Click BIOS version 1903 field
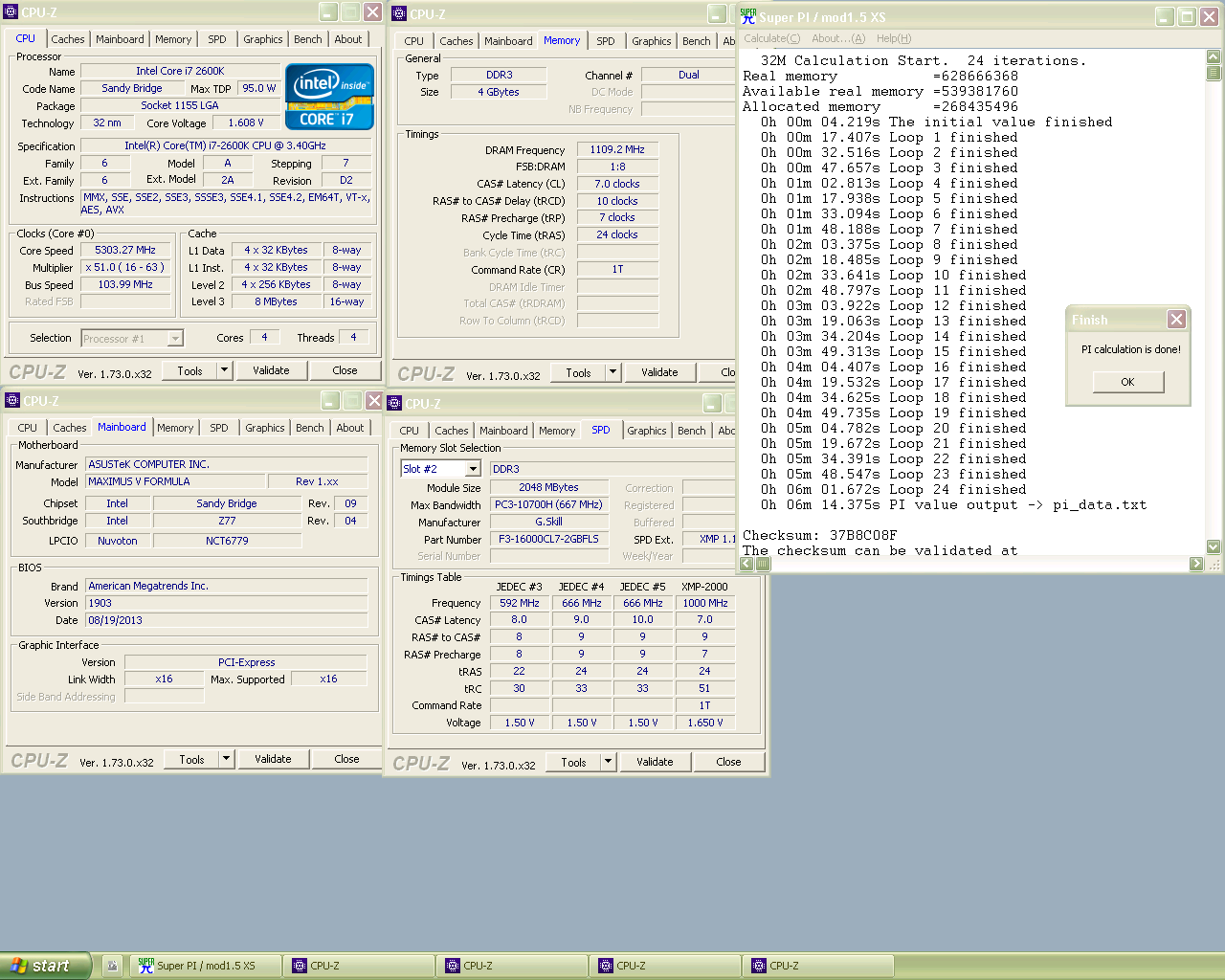 pyautogui.click(x=227, y=603)
